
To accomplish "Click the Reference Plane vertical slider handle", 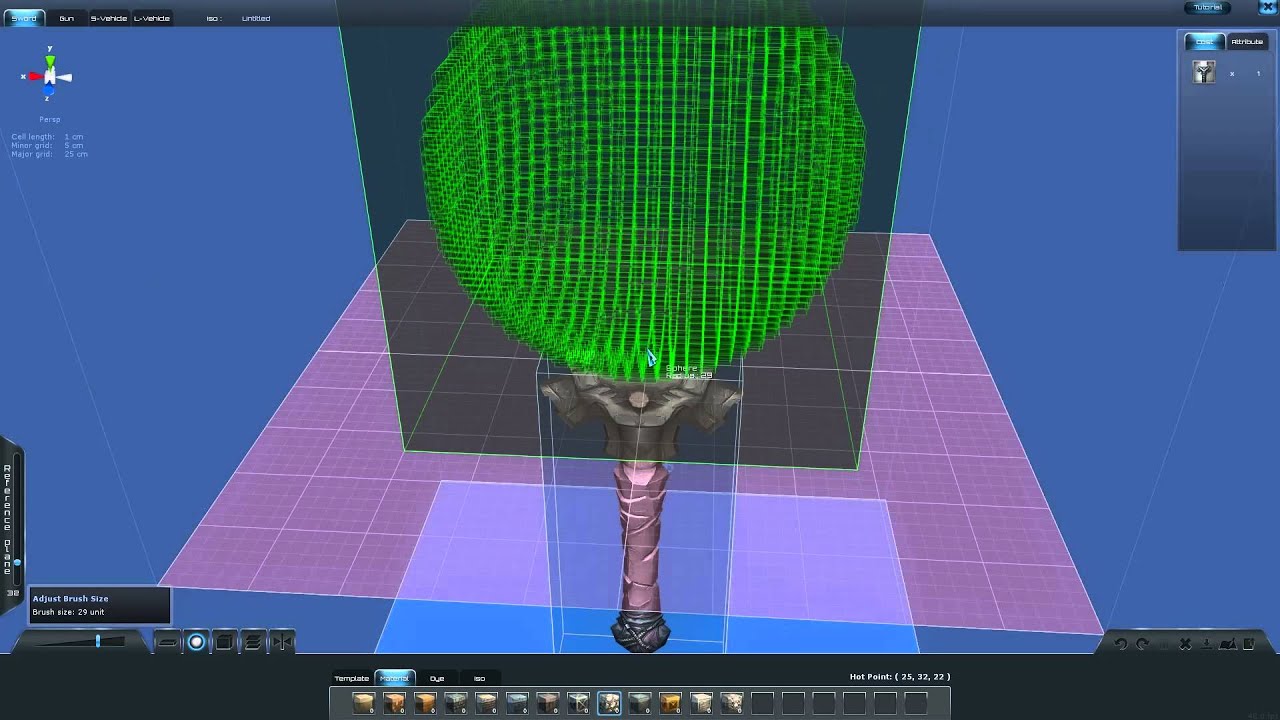I will [x=16, y=563].
